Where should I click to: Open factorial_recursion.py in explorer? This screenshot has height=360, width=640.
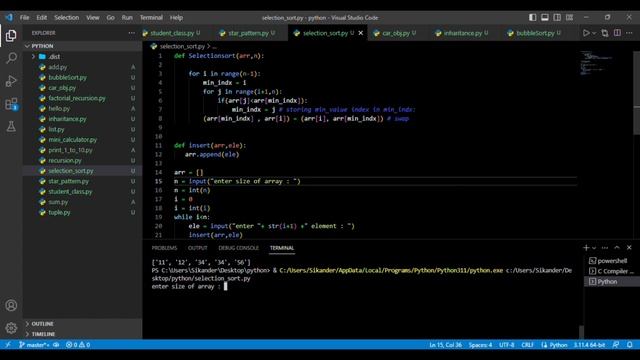tap(82, 98)
